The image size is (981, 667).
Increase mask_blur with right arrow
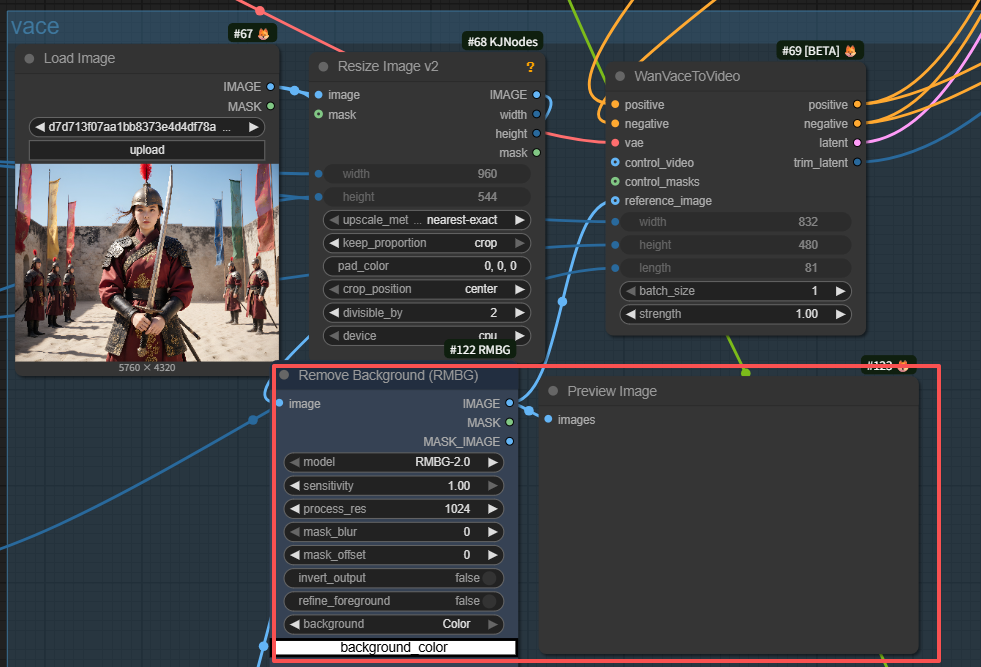[493, 532]
